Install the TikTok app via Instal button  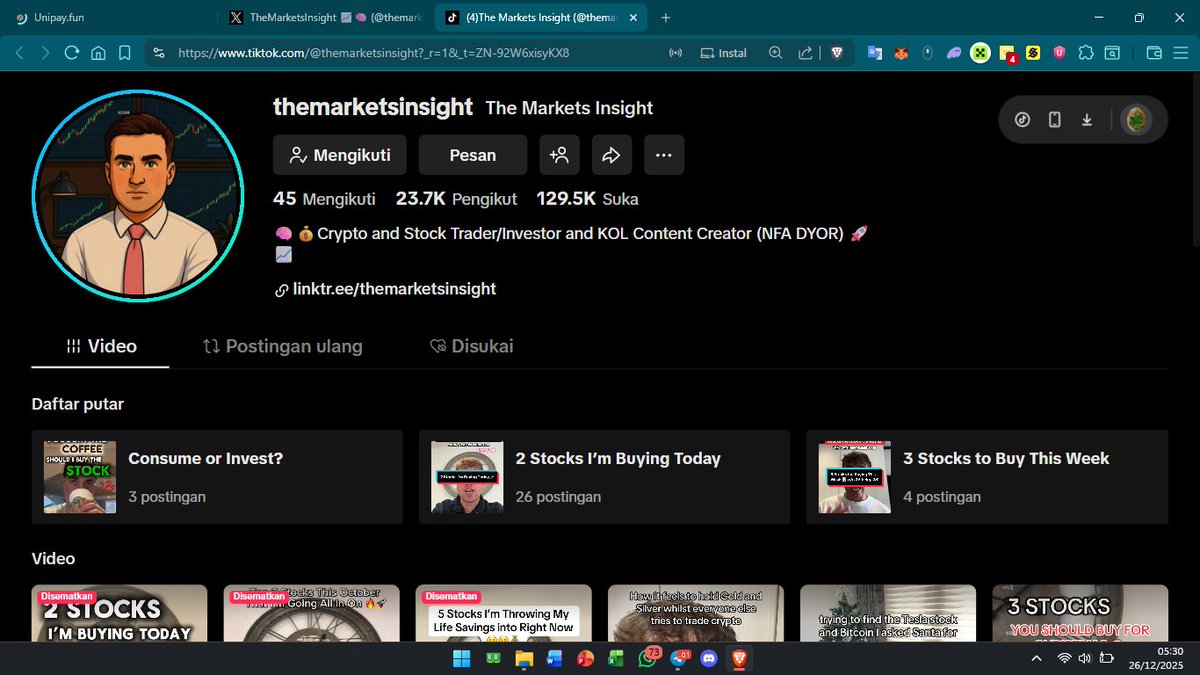(723, 53)
